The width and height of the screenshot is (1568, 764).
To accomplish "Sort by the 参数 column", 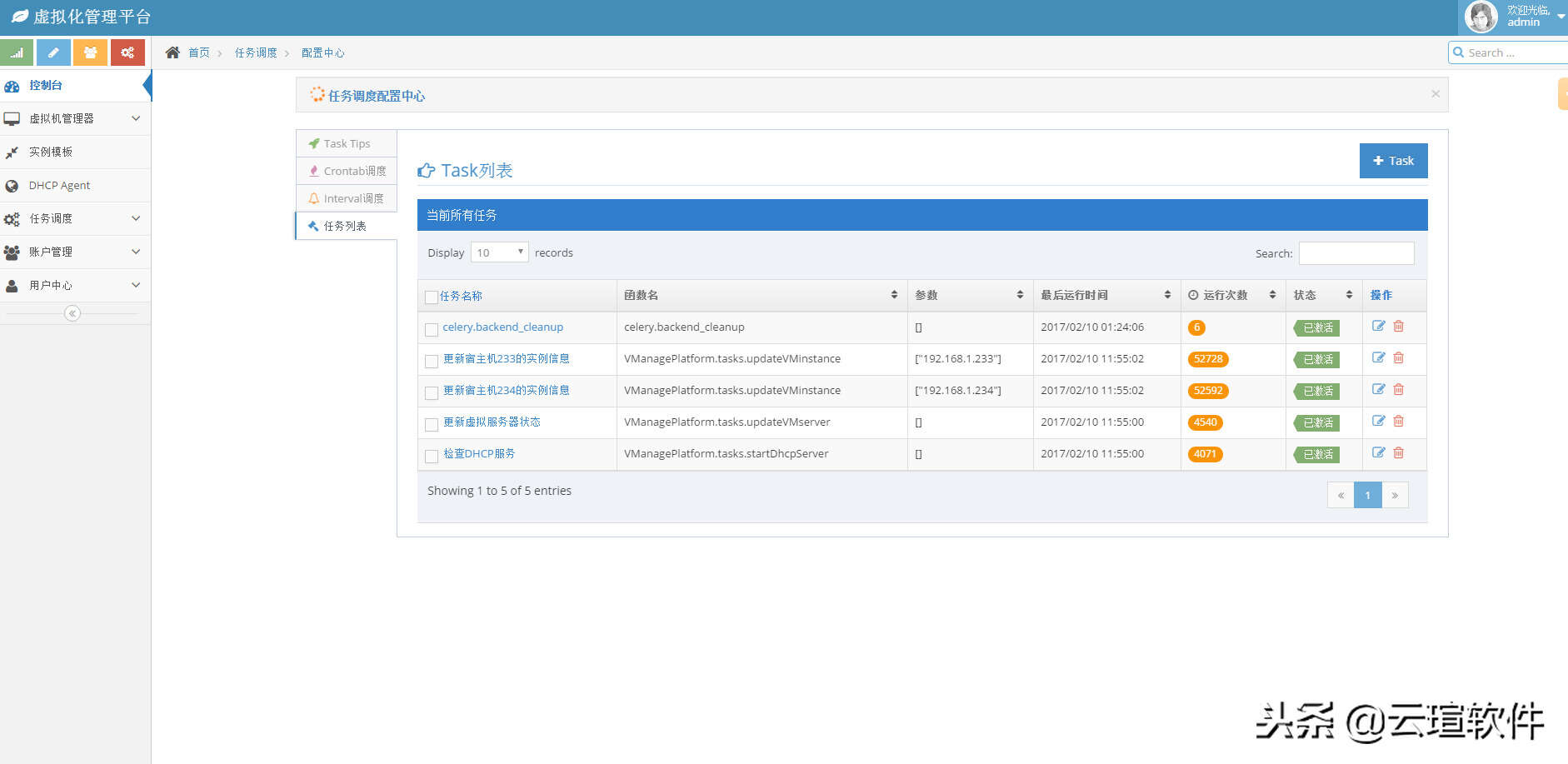I will pos(970,295).
